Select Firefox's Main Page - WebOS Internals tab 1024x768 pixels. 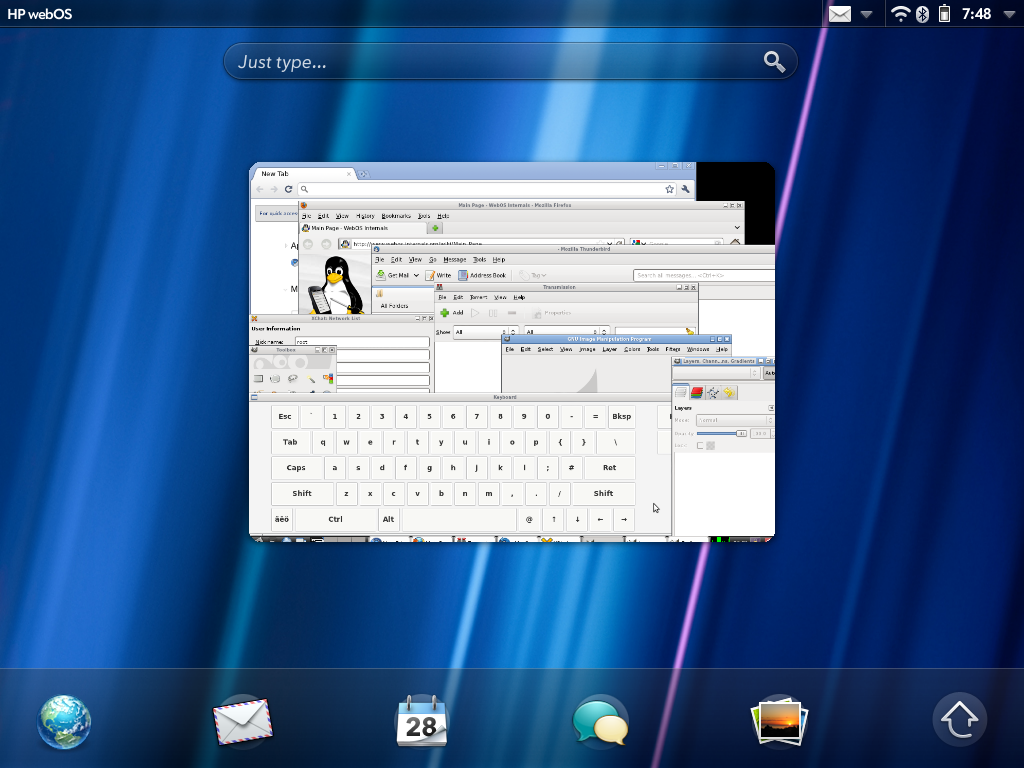pos(363,228)
